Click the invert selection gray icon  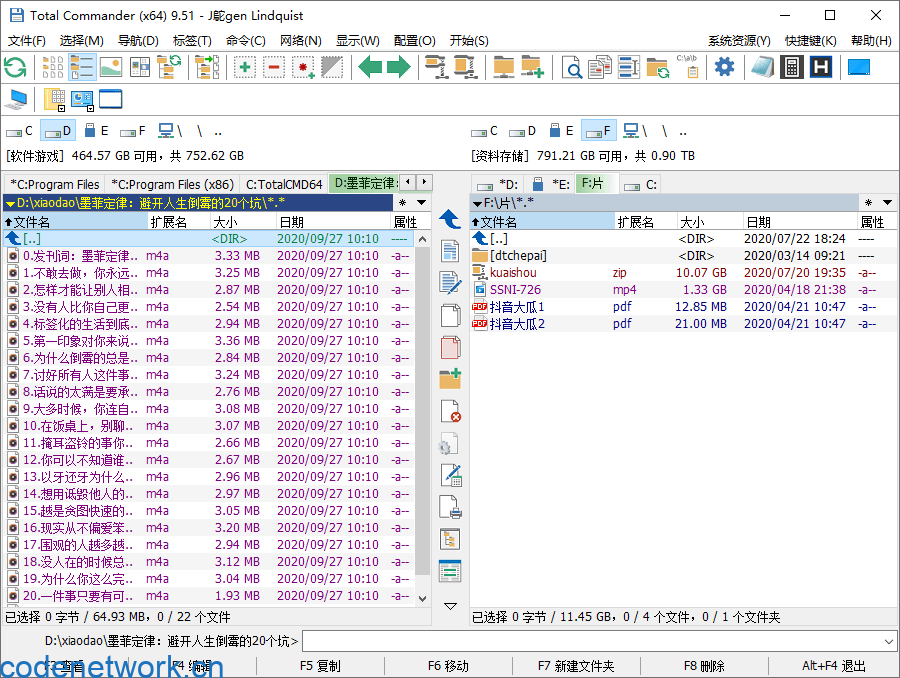coord(332,67)
